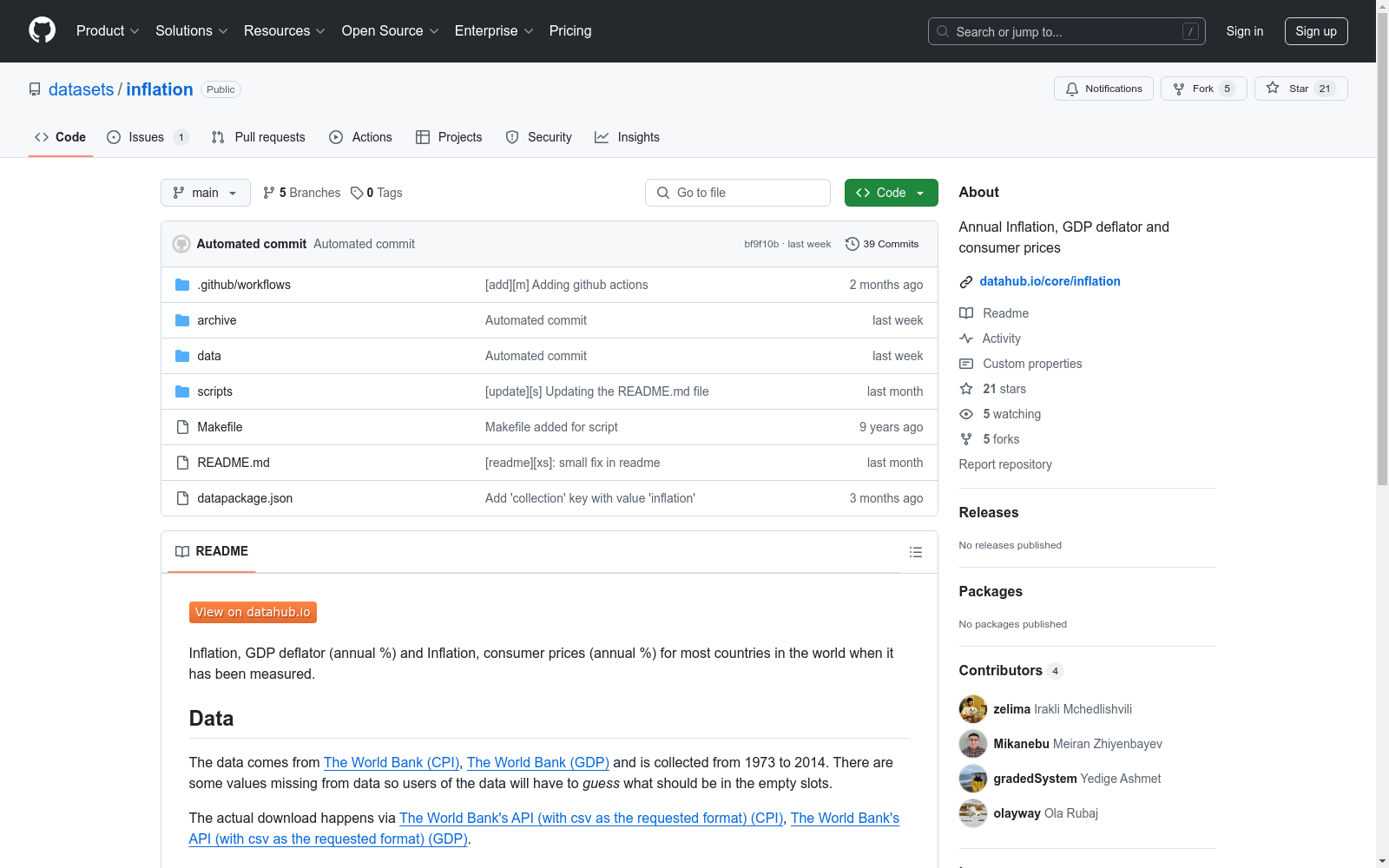Screen dimensions: 1389x868
Task: Switch to the Issues tab
Action: click(148, 137)
